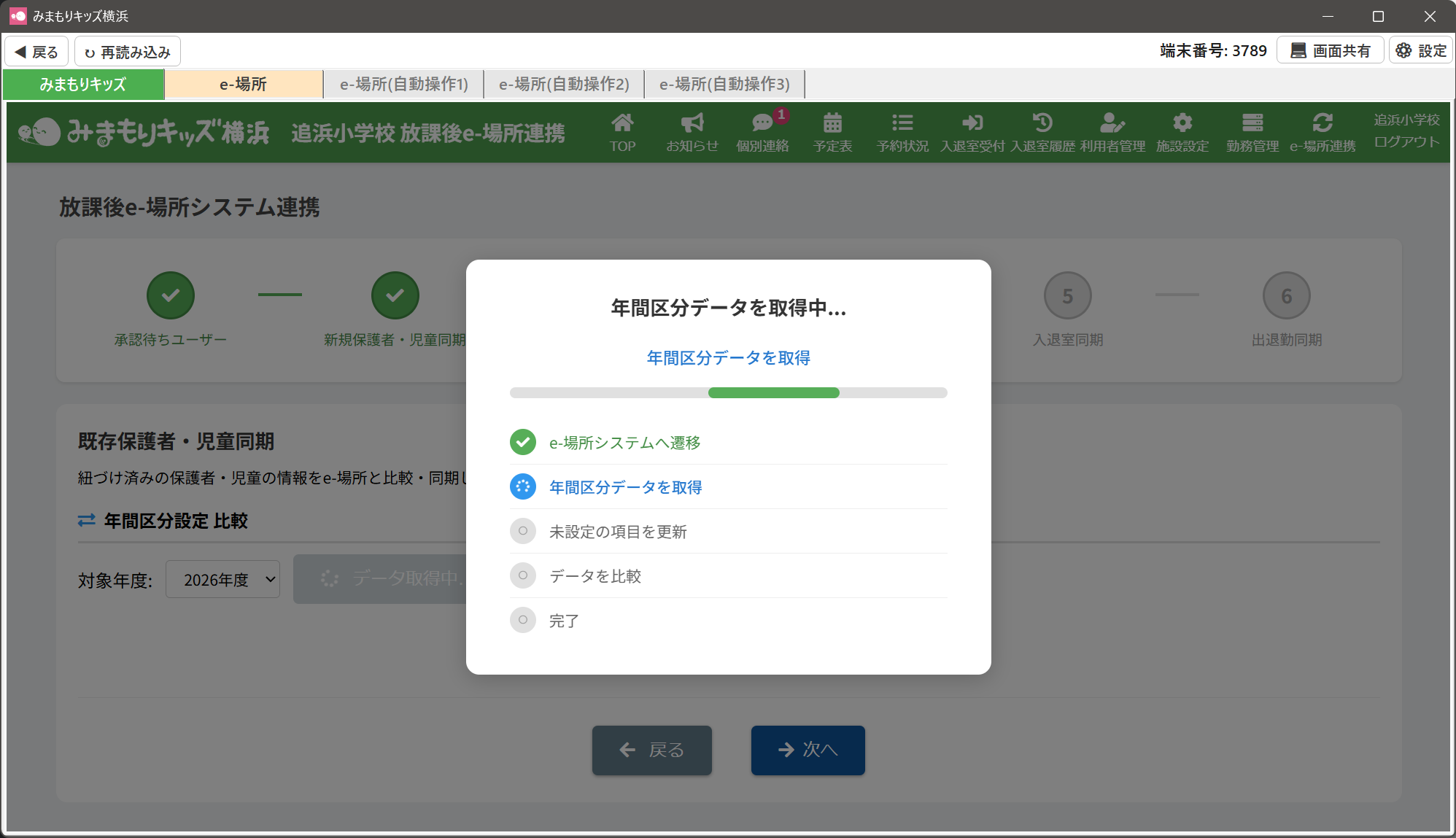
Task: Switch to みまもりキッズ tab
Action: coord(83,85)
